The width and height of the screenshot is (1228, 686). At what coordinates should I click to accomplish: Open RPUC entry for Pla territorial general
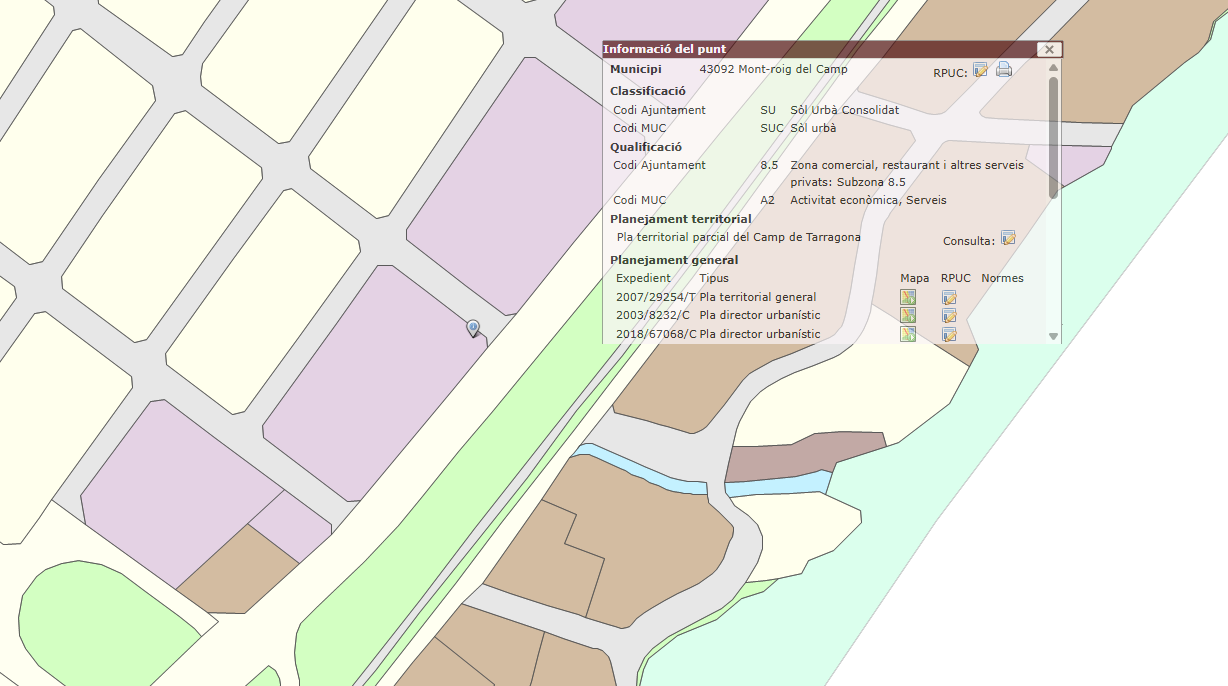tap(949, 297)
